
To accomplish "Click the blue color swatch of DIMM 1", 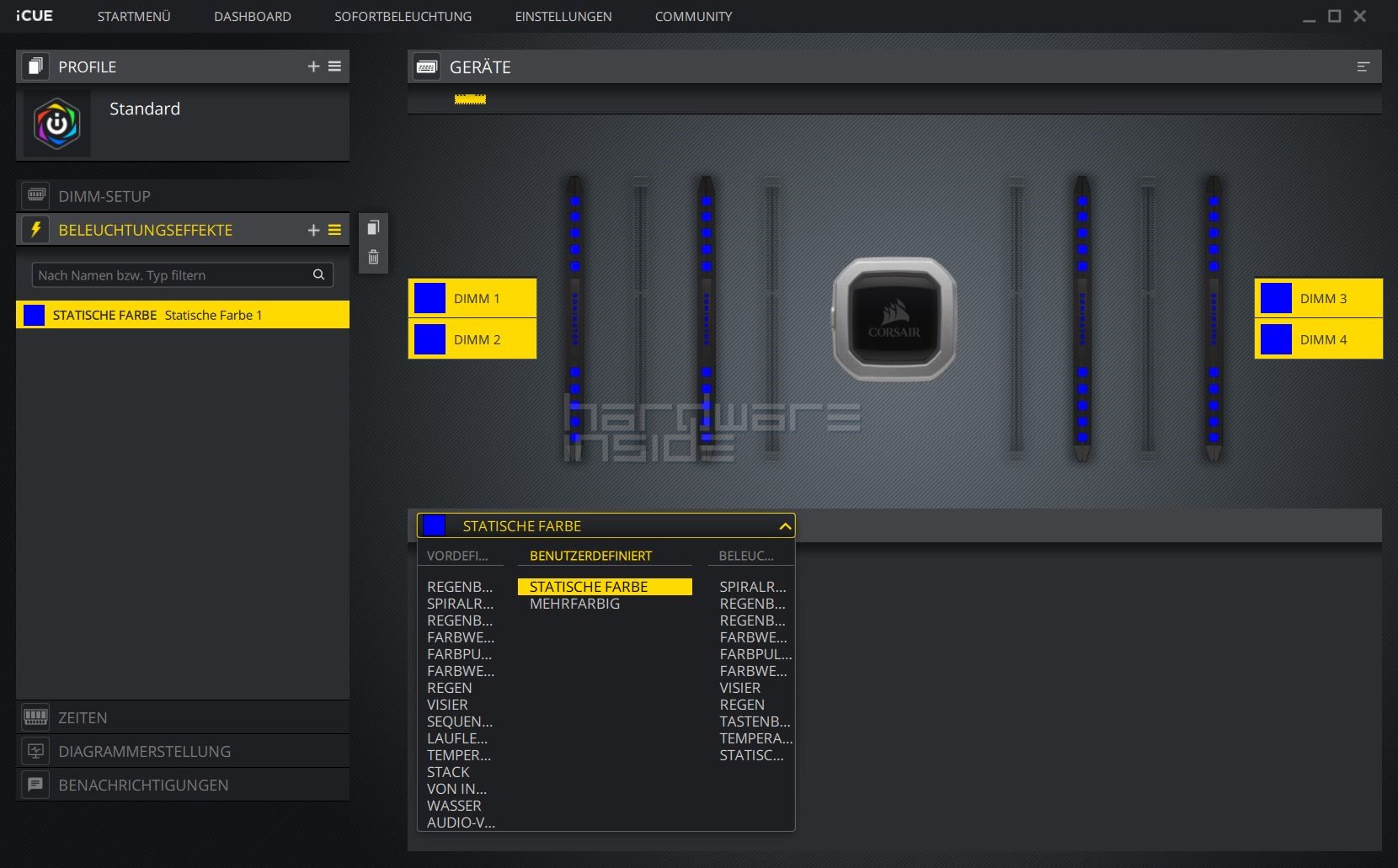I will click(430, 298).
